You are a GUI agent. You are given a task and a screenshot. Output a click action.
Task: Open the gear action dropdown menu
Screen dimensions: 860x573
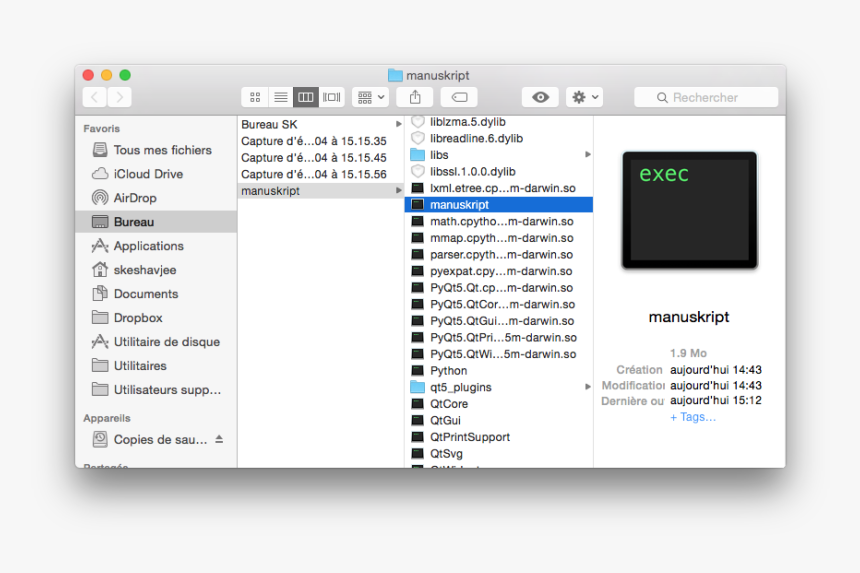click(584, 97)
